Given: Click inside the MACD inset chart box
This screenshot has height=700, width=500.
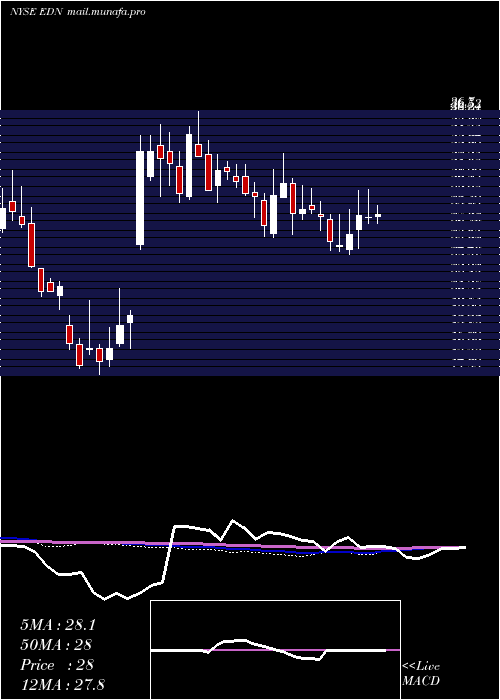Looking at the screenshot, I should click(x=275, y=650).
